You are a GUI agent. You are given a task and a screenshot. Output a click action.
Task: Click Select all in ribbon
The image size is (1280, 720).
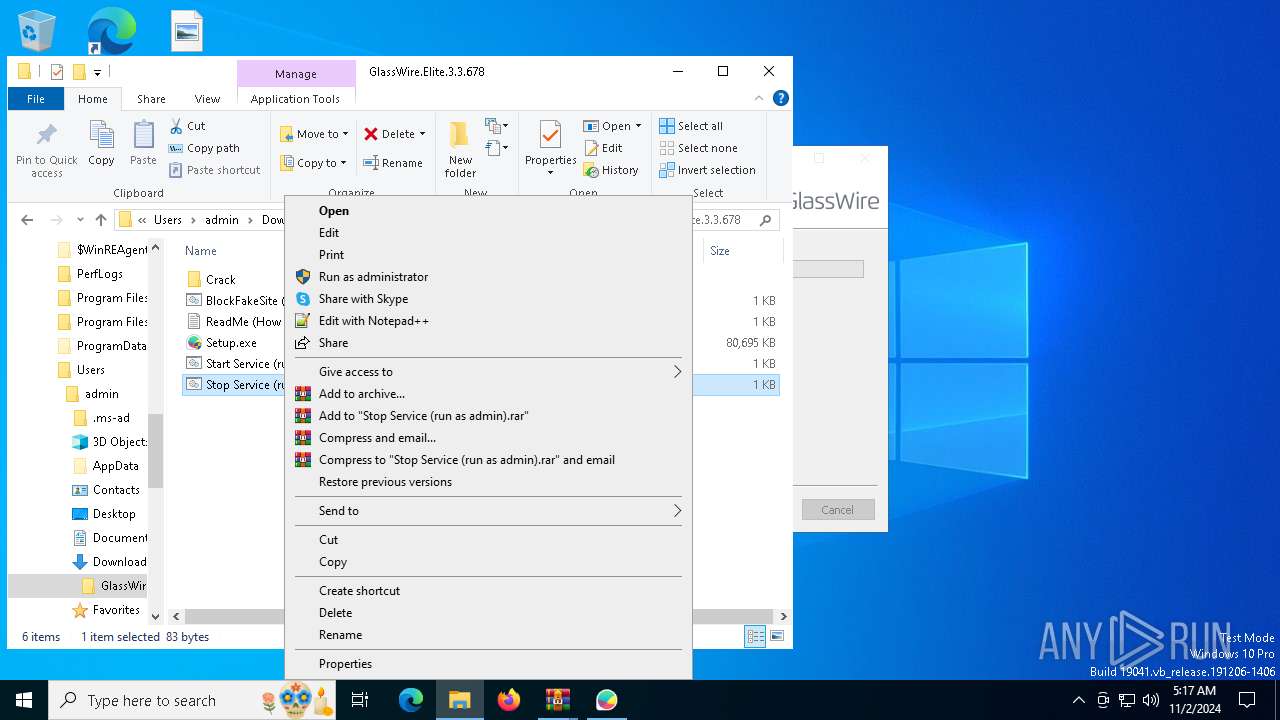[691, 126]
